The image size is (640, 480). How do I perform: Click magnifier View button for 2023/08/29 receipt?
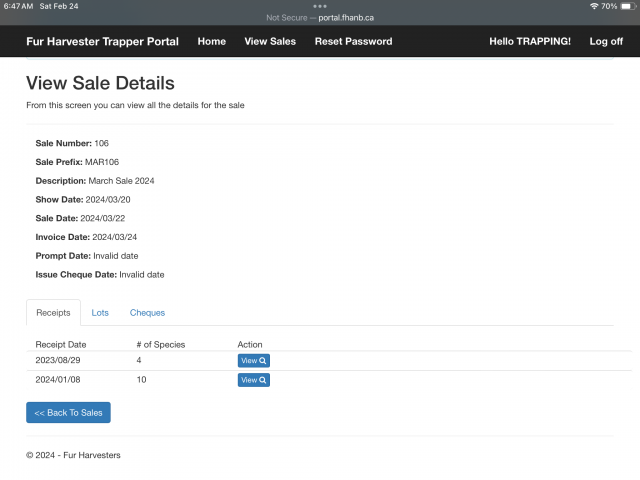[253, 361]
